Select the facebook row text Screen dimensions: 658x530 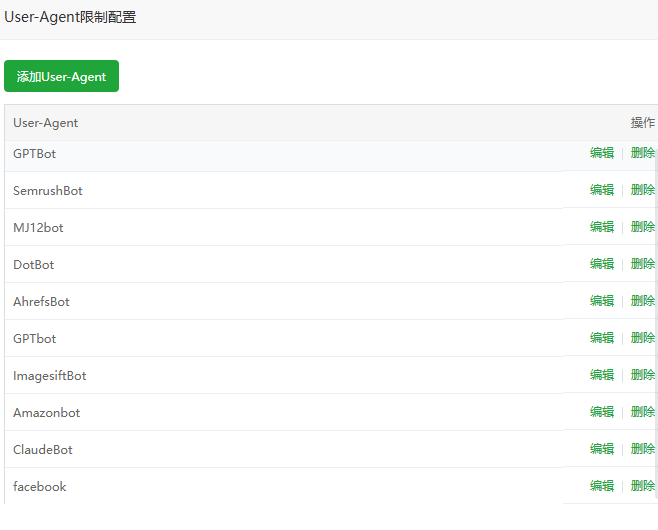click(39, 486)
